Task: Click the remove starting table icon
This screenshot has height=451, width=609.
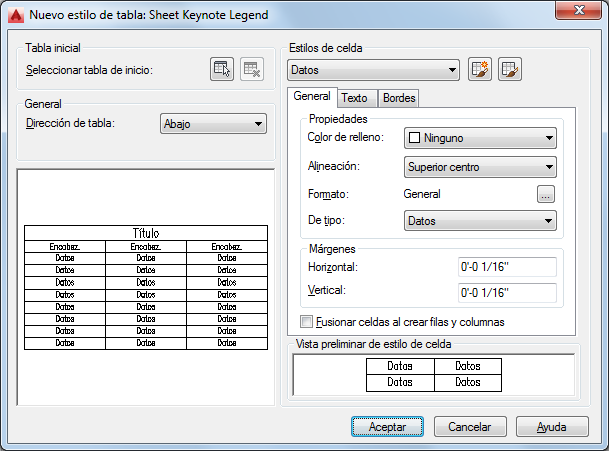Action: [x=252, y=69]
